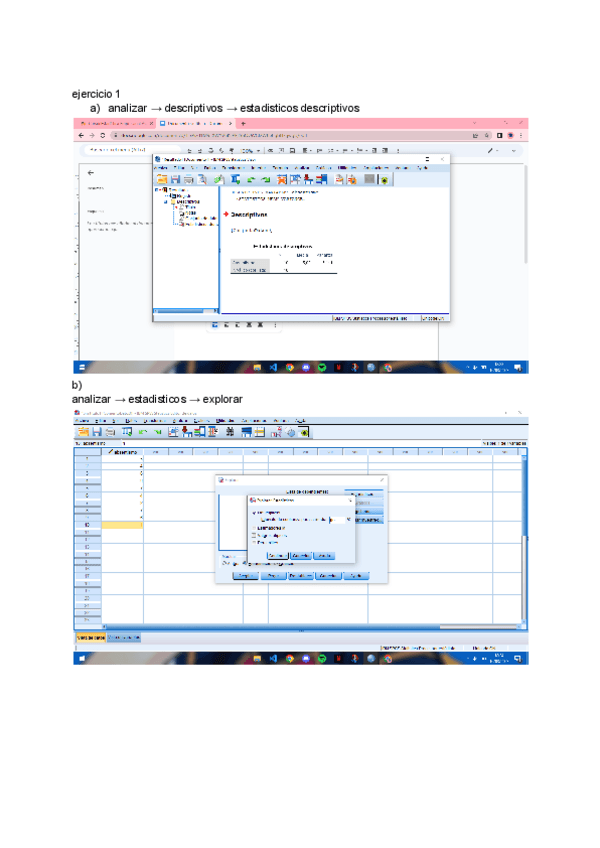Undo green arrow in output viewer toolbar
The image size is (600, 848).
click(x=250, y=180)
